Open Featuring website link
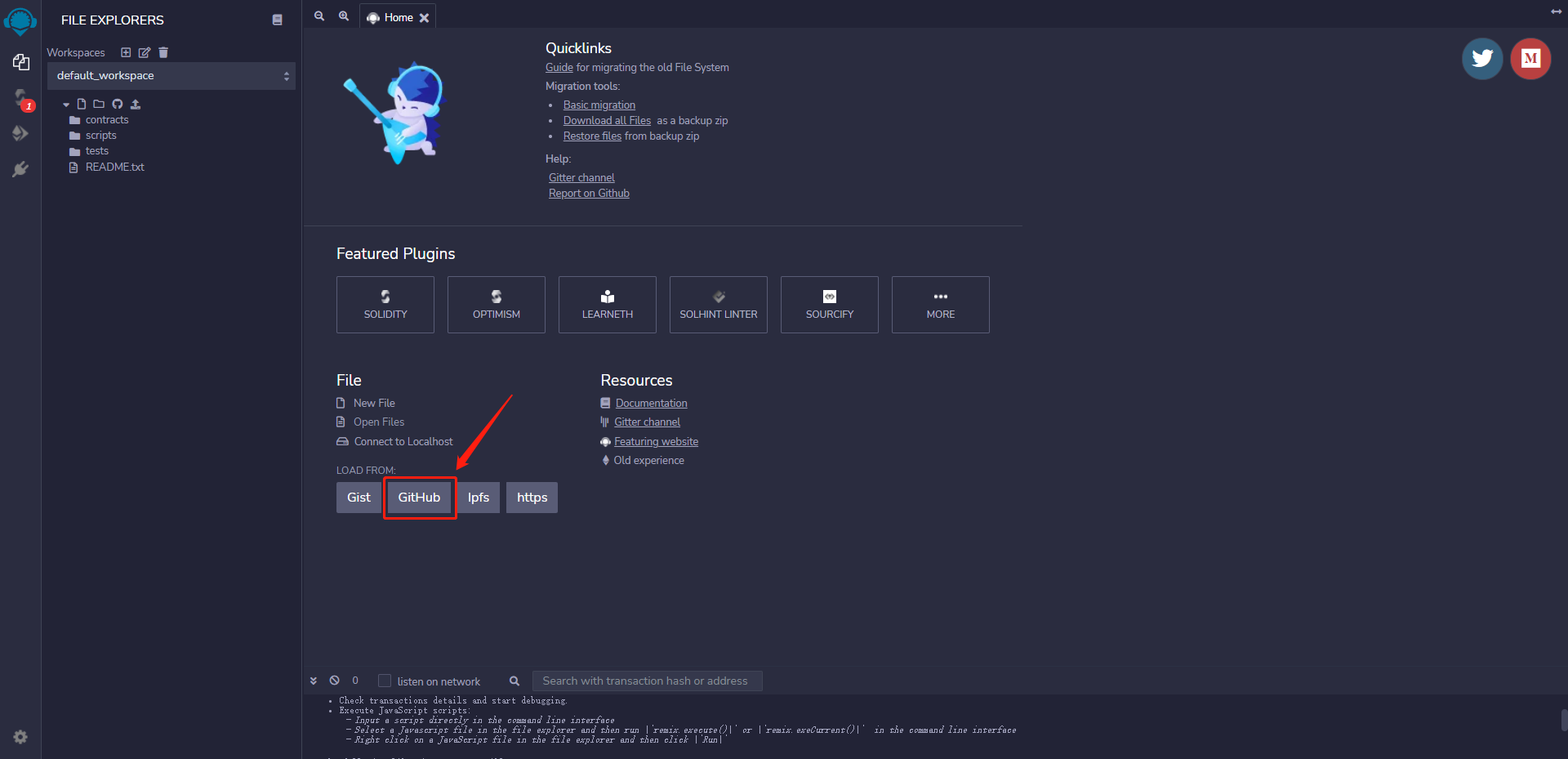The width and height of the screenshot is (1568, 759). point(656,442)
